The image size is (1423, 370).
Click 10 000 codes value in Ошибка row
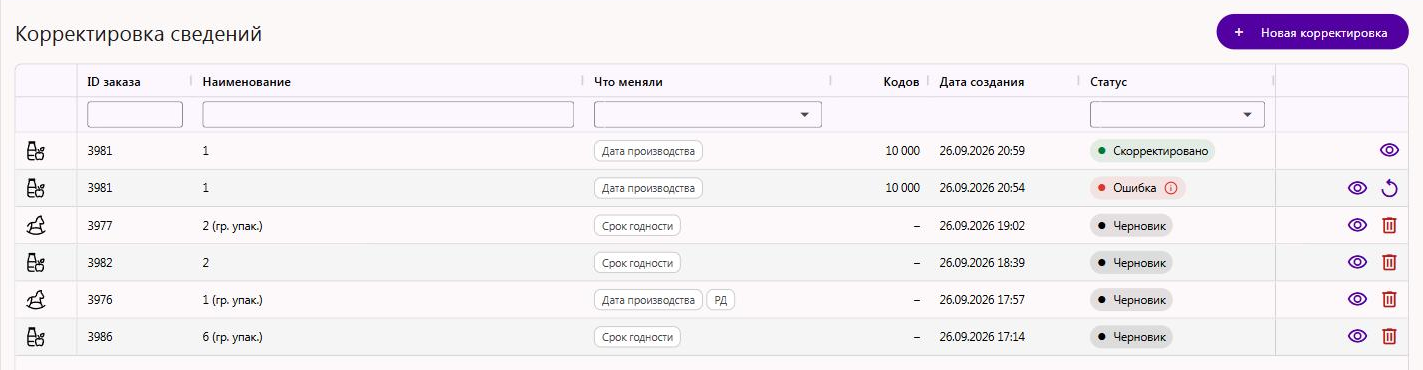(902, 188)
